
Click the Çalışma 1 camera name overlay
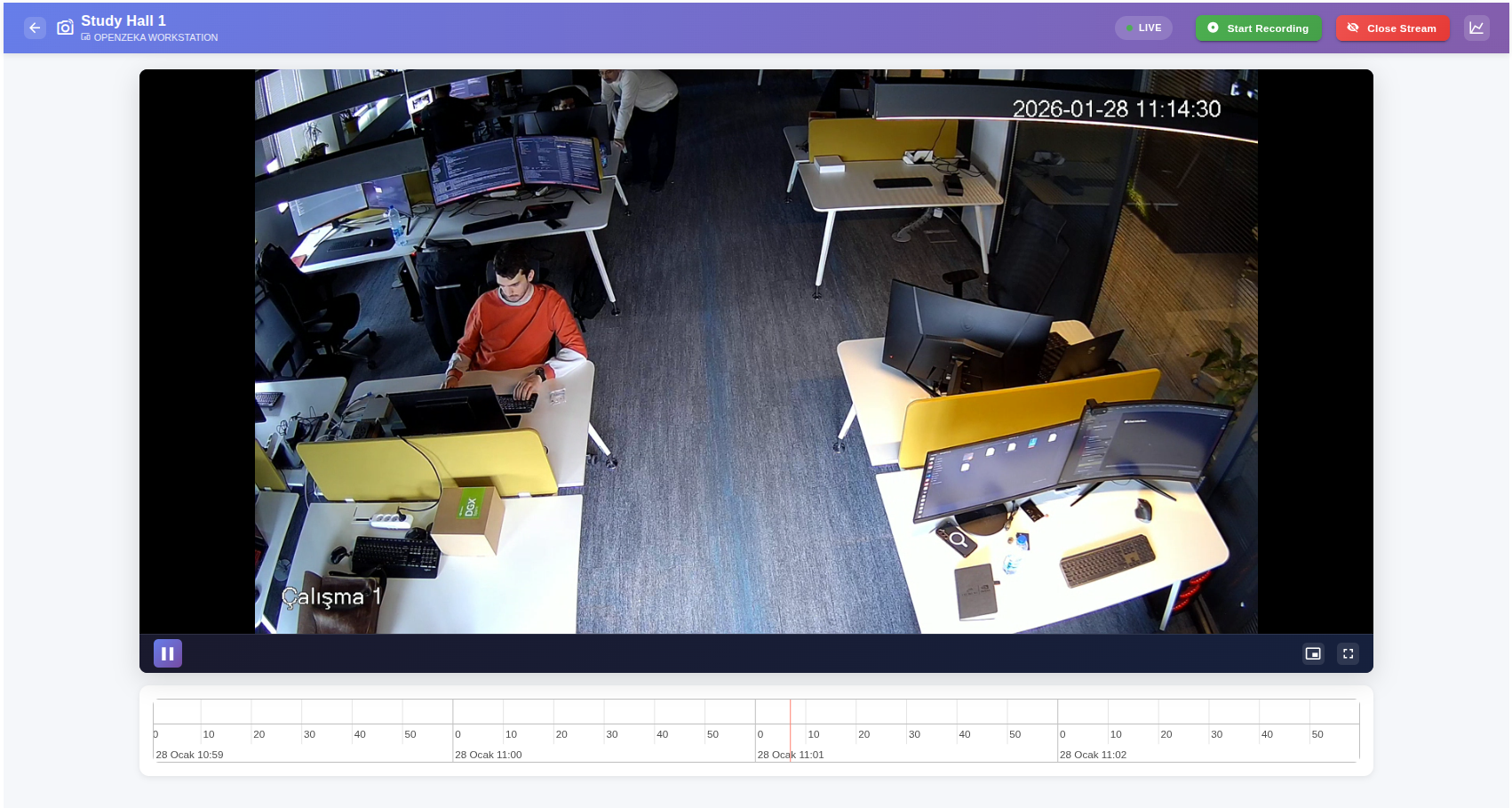(331, 596)
